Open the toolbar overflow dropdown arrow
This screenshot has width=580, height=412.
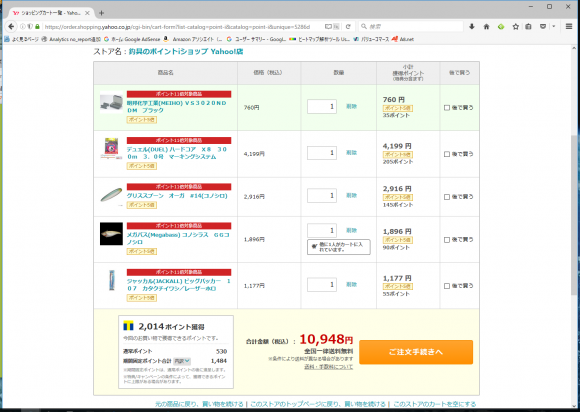(x=554, y=27)
